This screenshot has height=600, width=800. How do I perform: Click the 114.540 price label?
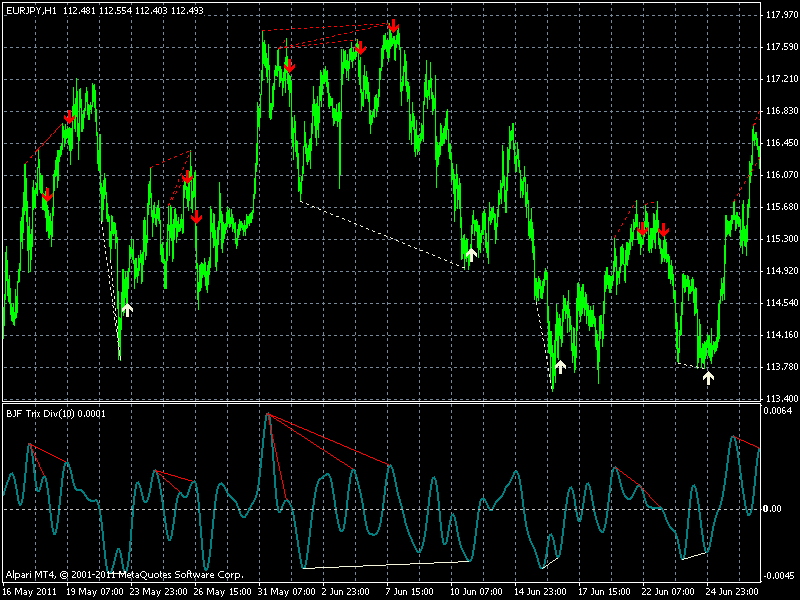coord(781,303)
